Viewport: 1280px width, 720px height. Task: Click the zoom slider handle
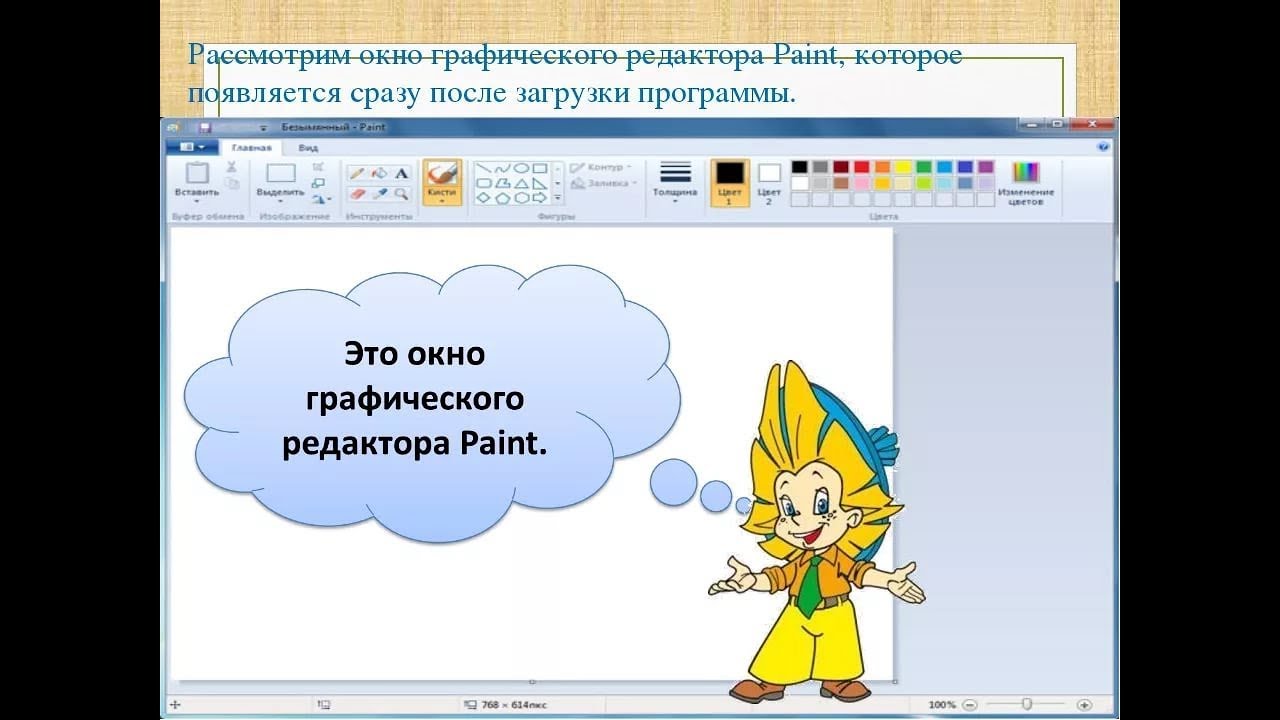pos(1027,704)
